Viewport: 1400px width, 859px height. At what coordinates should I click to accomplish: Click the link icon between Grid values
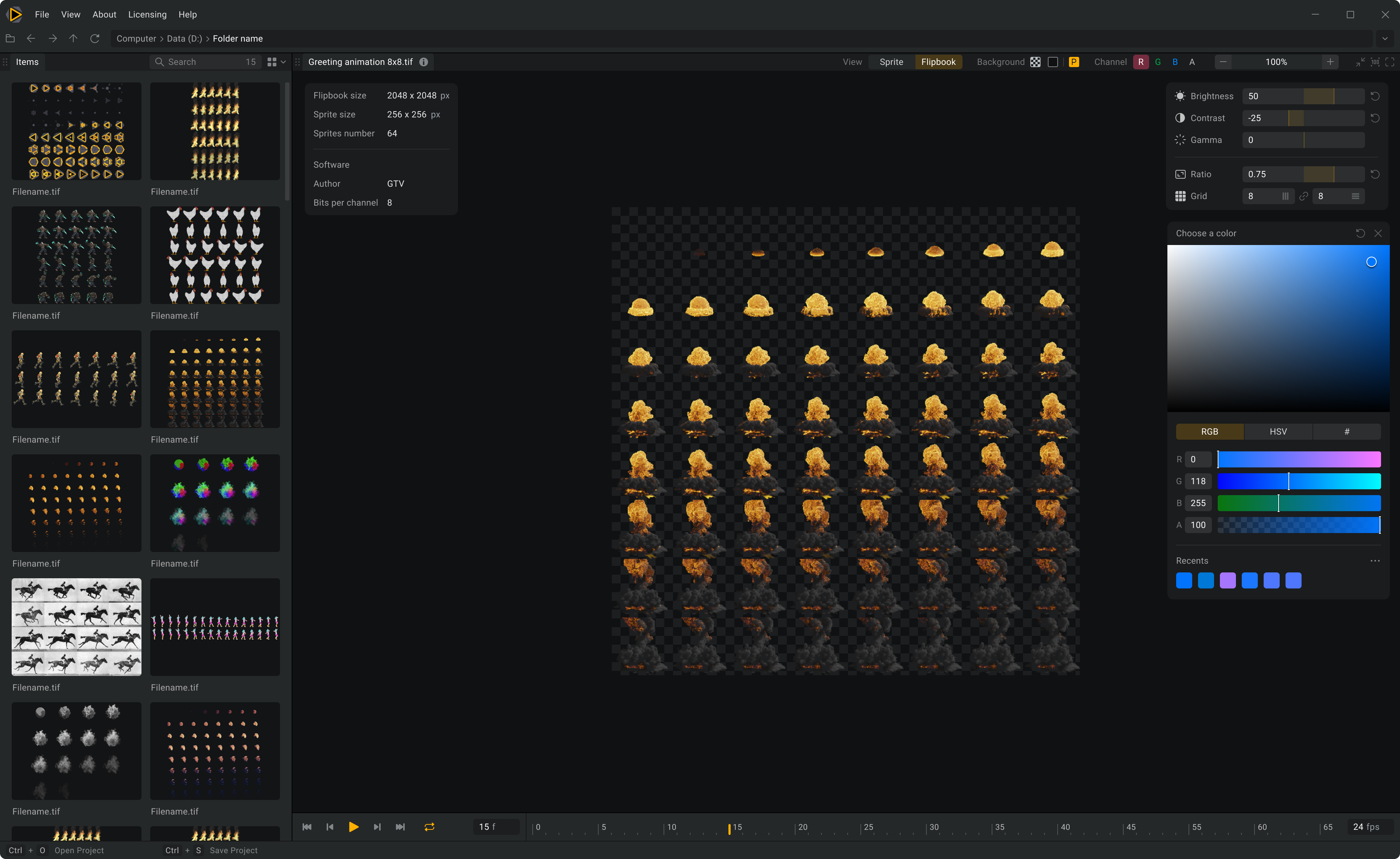1304,196
